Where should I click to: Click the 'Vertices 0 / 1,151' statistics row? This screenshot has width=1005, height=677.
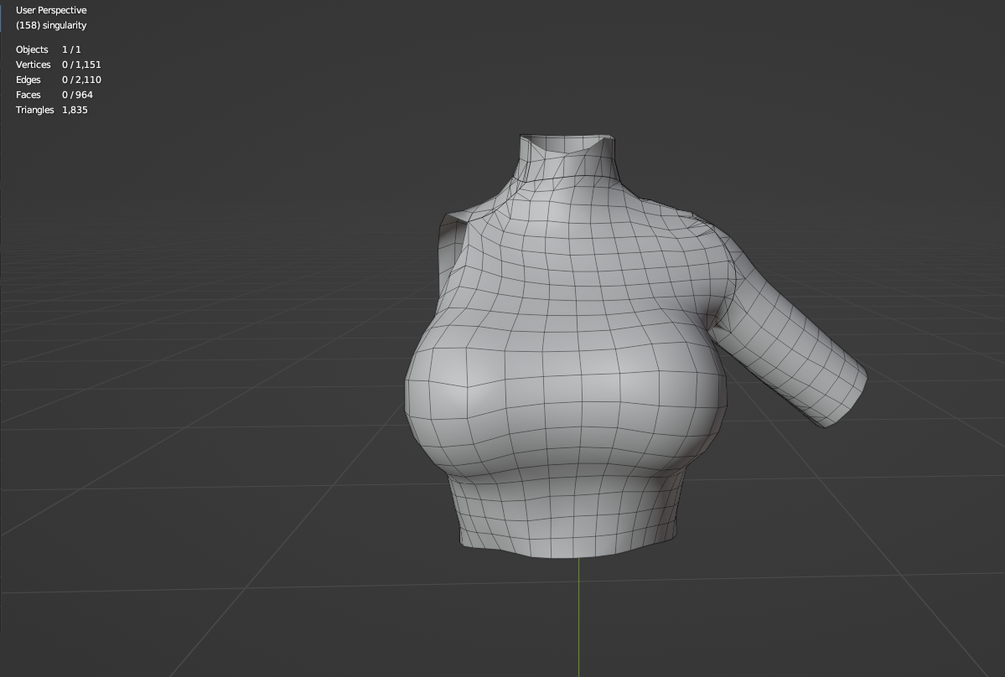tap(58, 65)
